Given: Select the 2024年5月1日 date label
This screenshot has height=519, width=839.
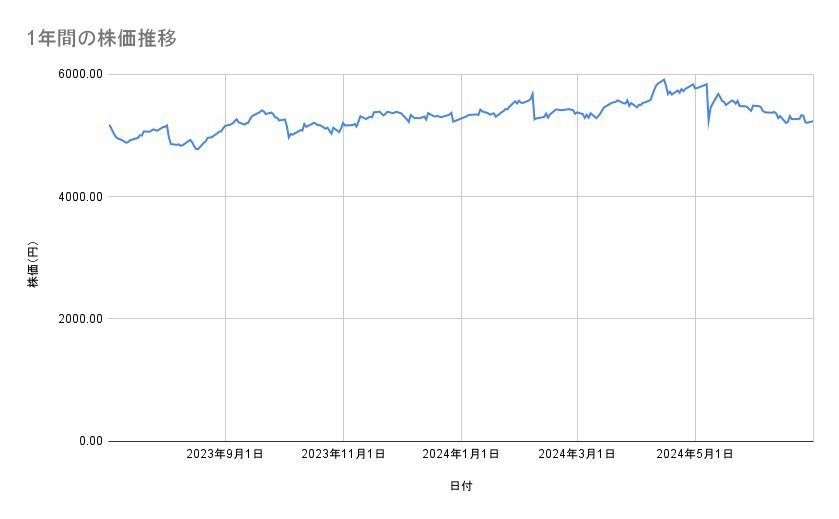Looking at the screenshot, I should click(x=695, y=454).
